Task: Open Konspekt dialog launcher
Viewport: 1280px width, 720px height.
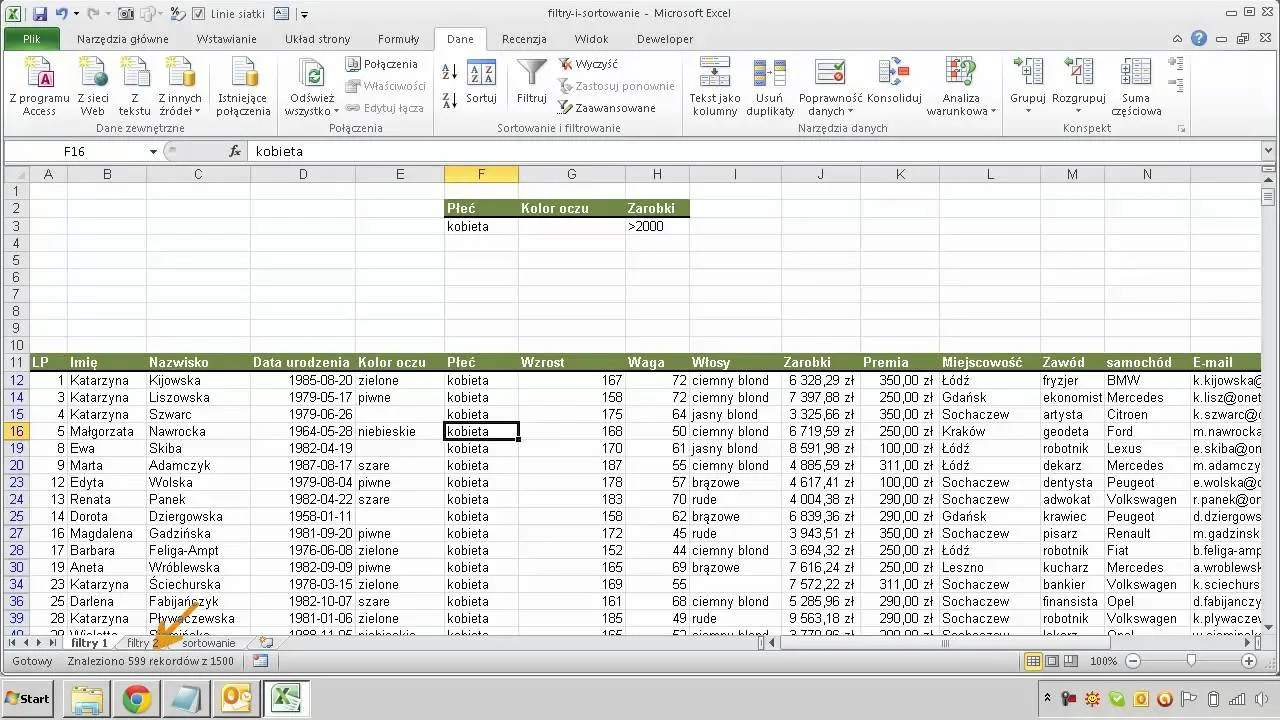Action: click(x=1181, y=128)
